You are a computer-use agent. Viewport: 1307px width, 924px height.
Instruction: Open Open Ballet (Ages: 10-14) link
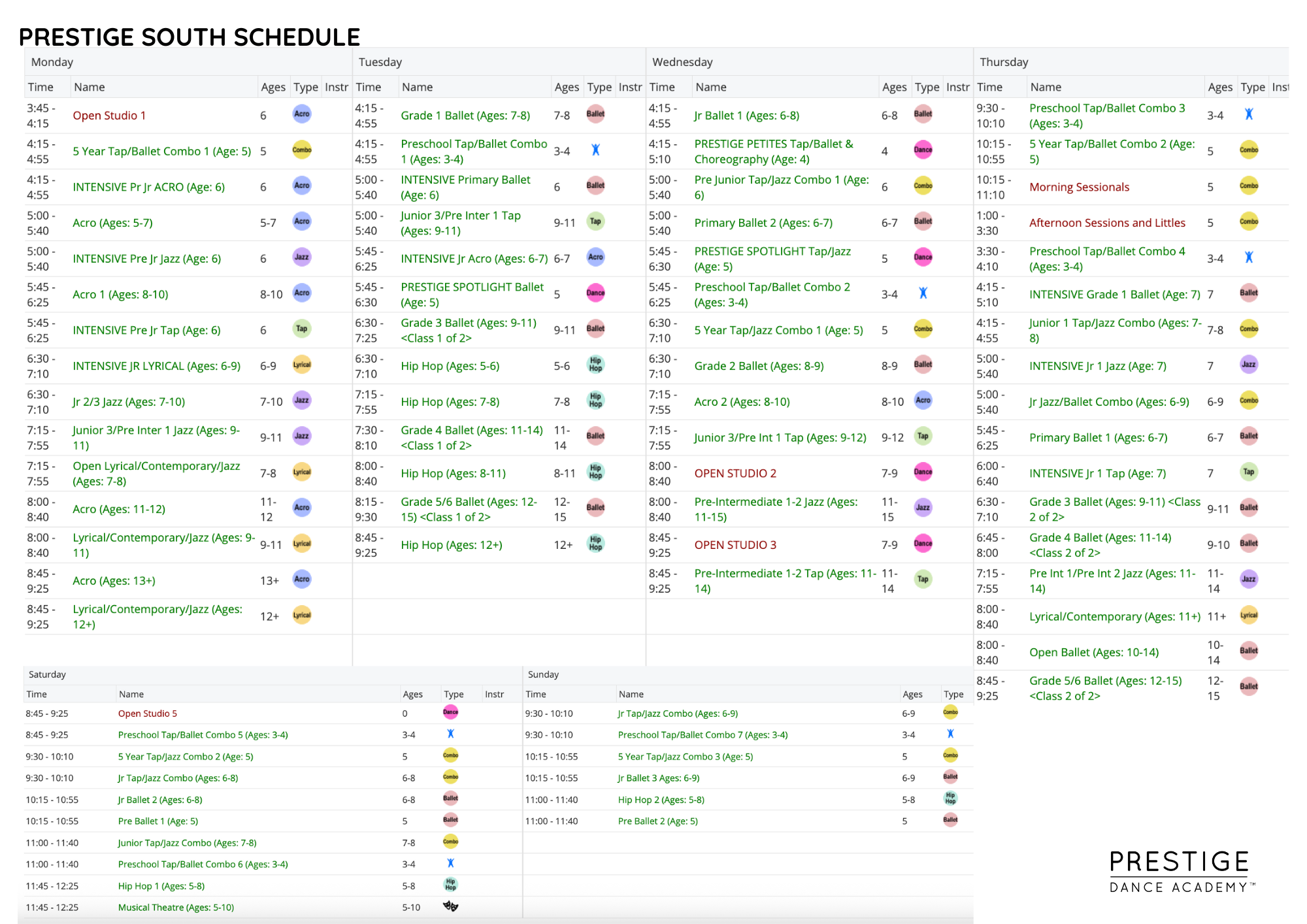click(x=1094, y=652)
